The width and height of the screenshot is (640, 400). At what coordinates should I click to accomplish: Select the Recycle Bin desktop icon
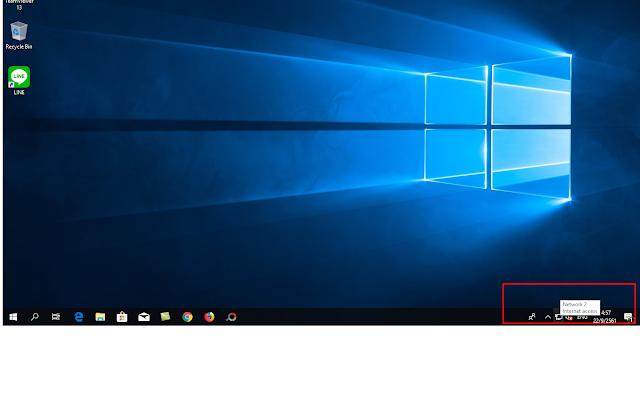click(x=19, y=36)
